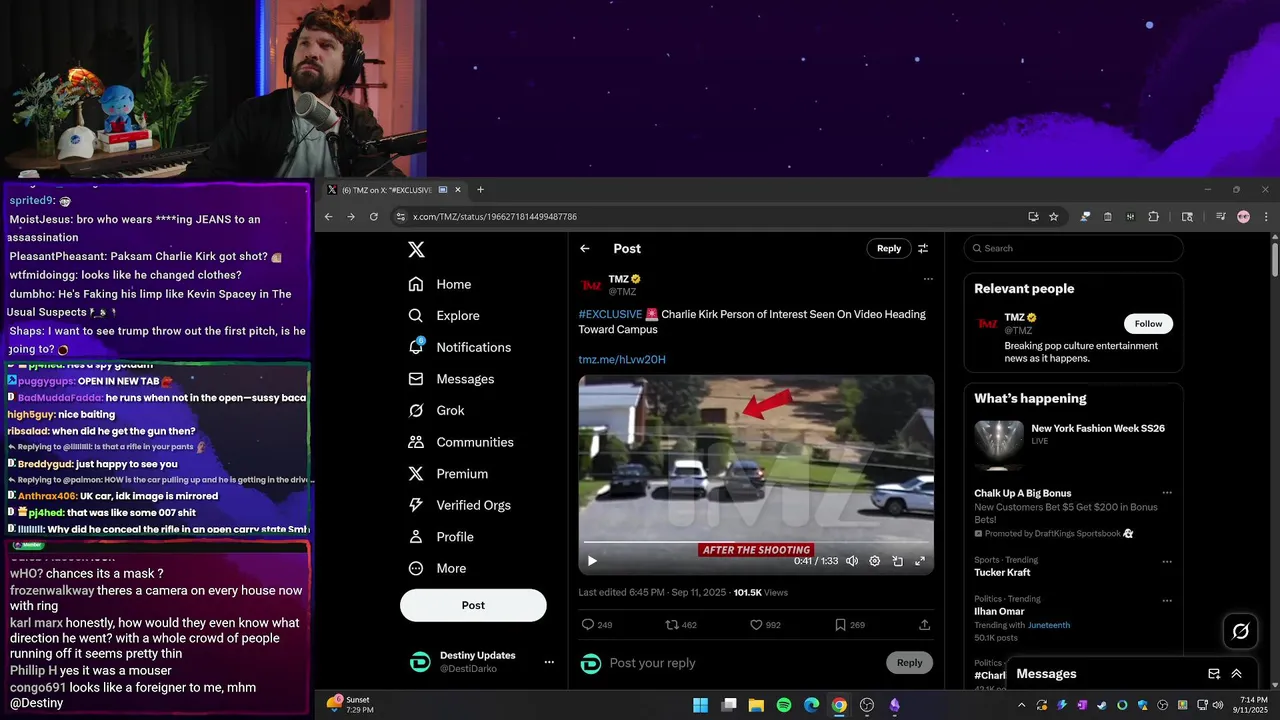Seek on the video progress bar
The height and width of the screenshot is (720, 1280).
pyautogui.click(x=756, y=544)
